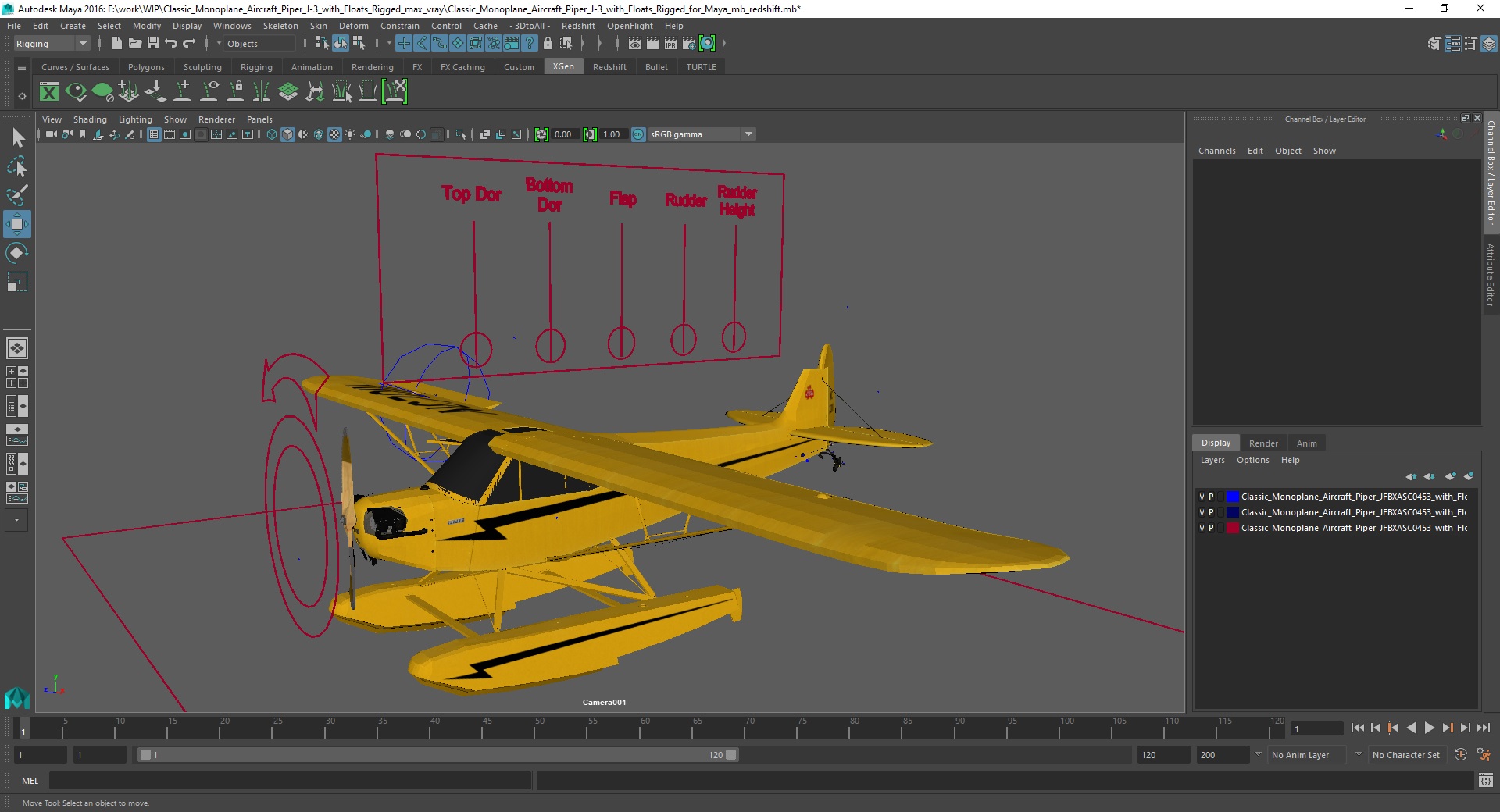1500x812 pixels.
Task: Open Options menu in Layer Editor
Action: coord(1253,460)
